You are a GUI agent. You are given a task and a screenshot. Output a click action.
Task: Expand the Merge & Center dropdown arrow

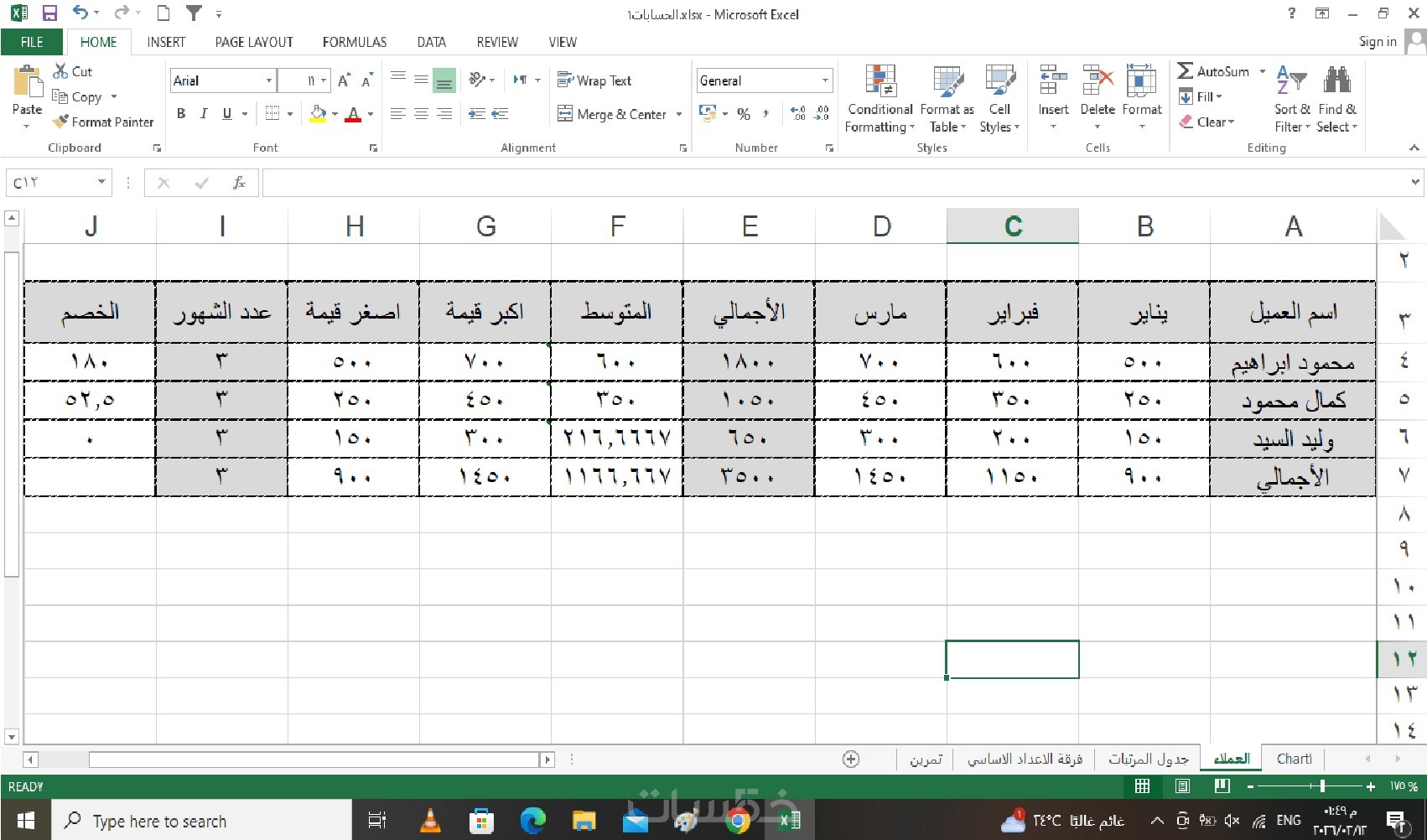point(679,114)
